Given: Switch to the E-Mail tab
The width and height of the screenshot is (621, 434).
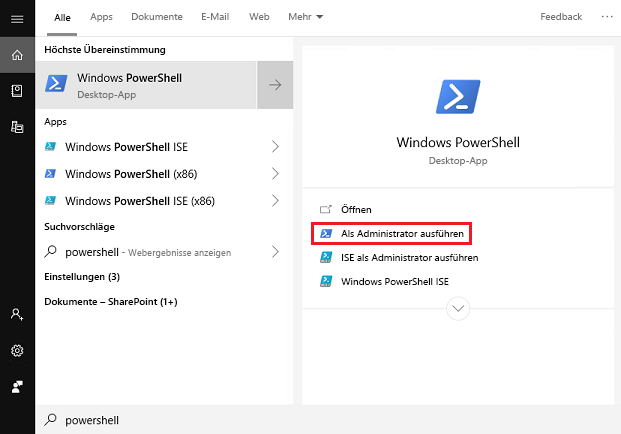Looking at the screenshot, I should click(215, 17).
